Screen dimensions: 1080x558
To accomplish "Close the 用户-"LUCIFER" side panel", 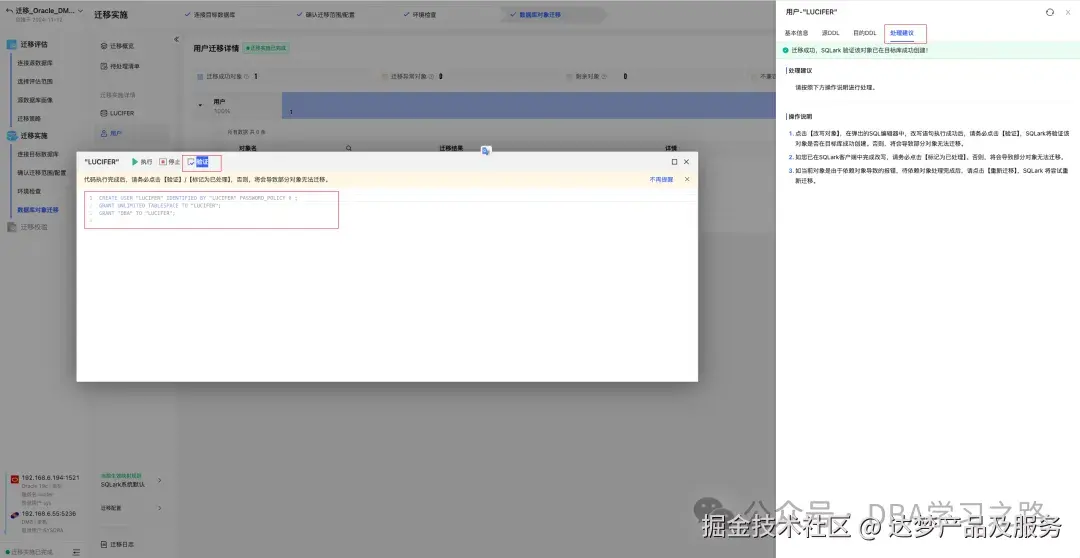I will point(1068,12).
